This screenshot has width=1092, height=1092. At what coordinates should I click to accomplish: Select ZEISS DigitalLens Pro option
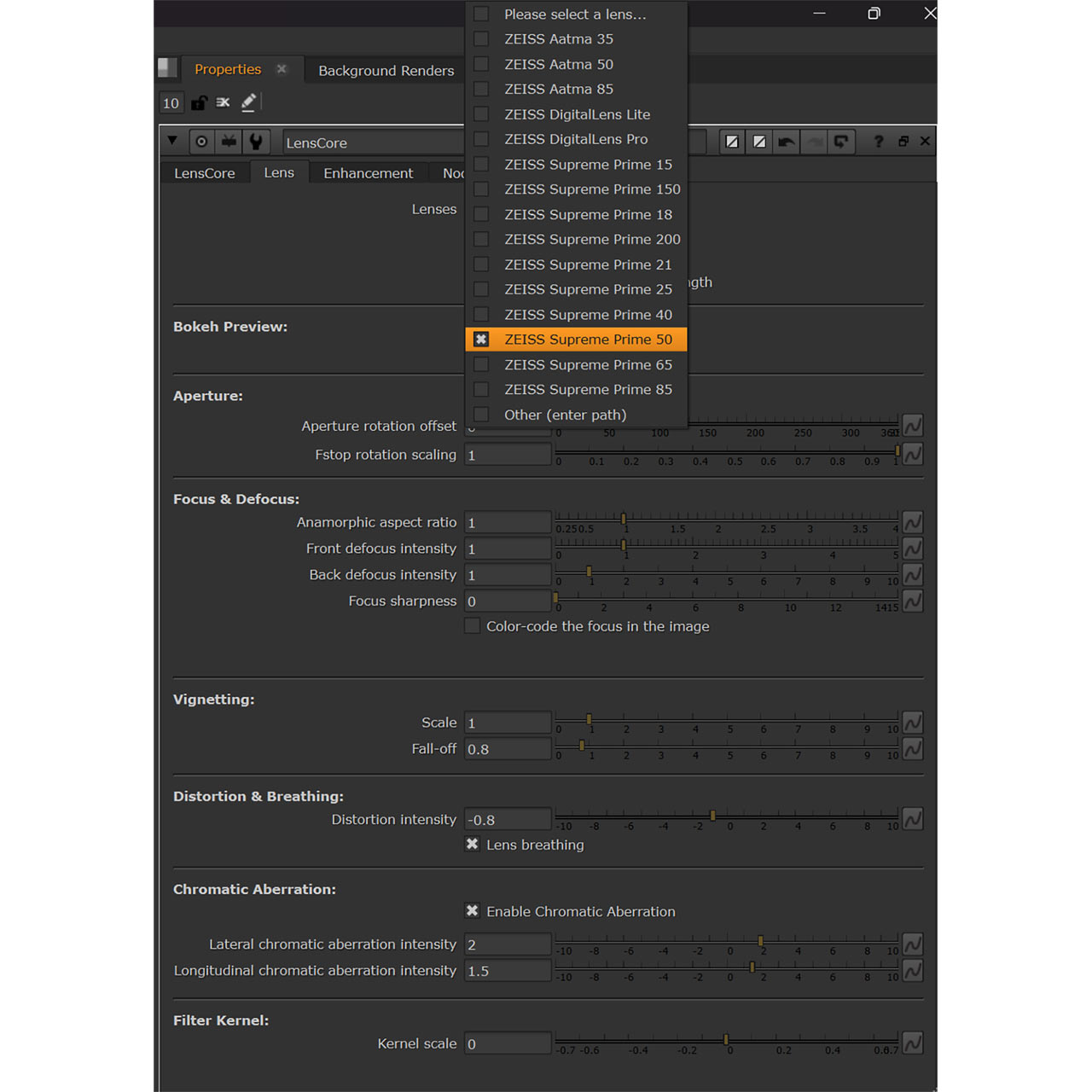coord(576,139)
